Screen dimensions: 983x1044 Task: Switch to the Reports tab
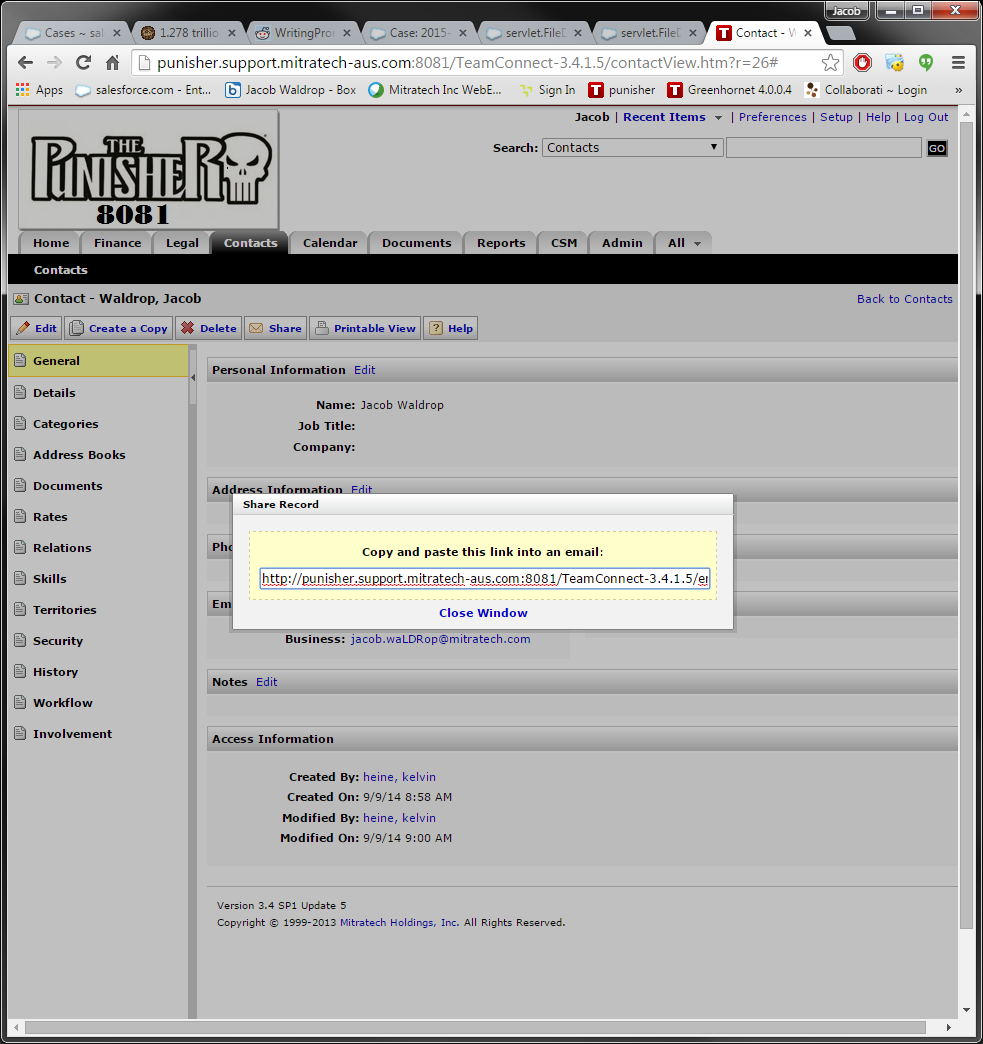click(x=501, y=243)
